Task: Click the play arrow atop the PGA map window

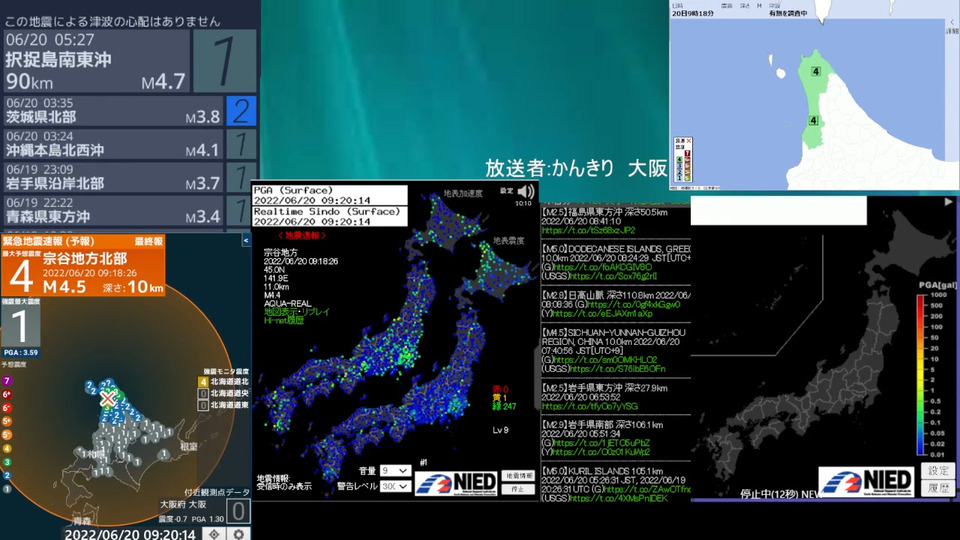Action: (x=948, y=201)
